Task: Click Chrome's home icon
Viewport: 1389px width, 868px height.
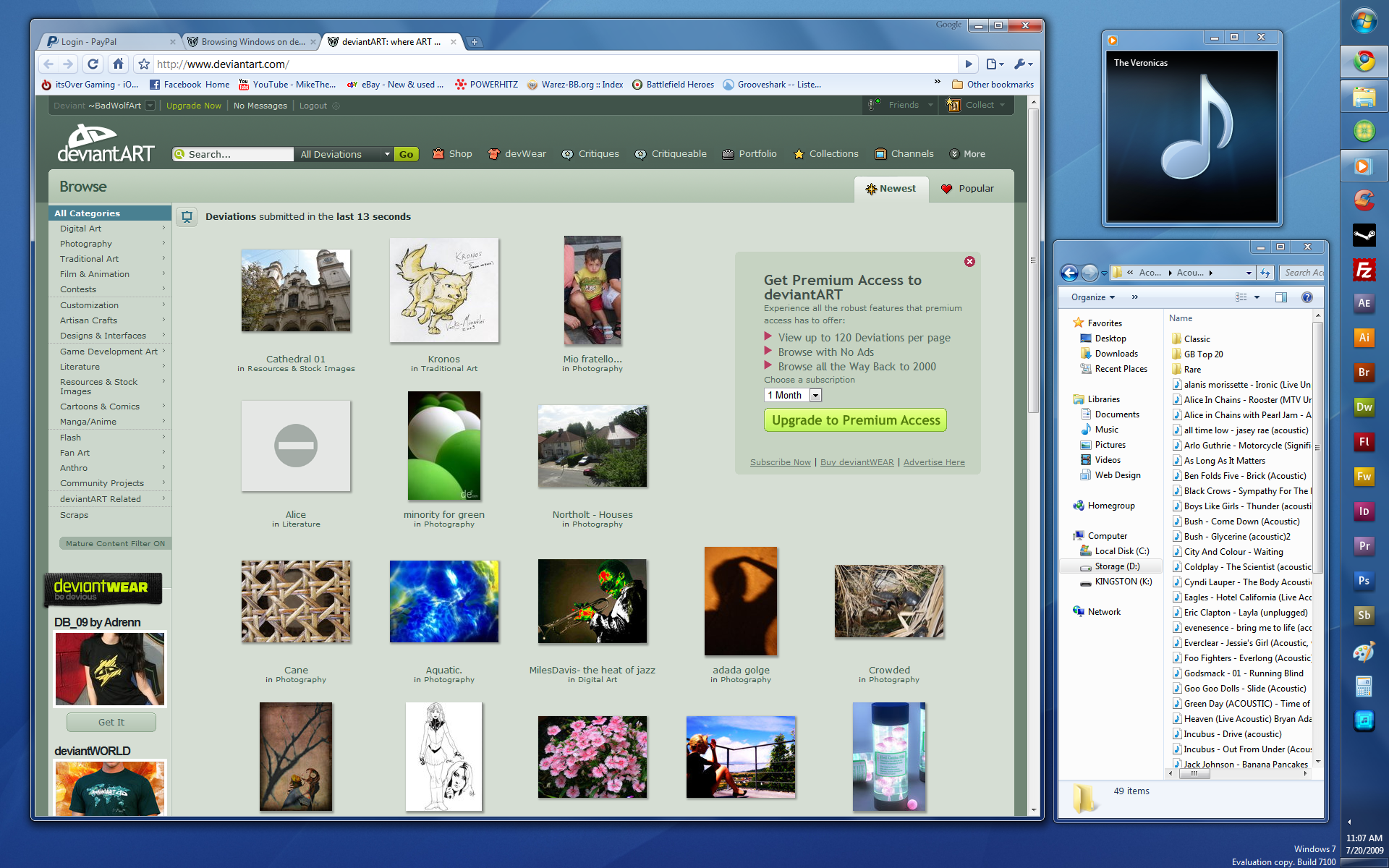Action: [x=118, y=64]
